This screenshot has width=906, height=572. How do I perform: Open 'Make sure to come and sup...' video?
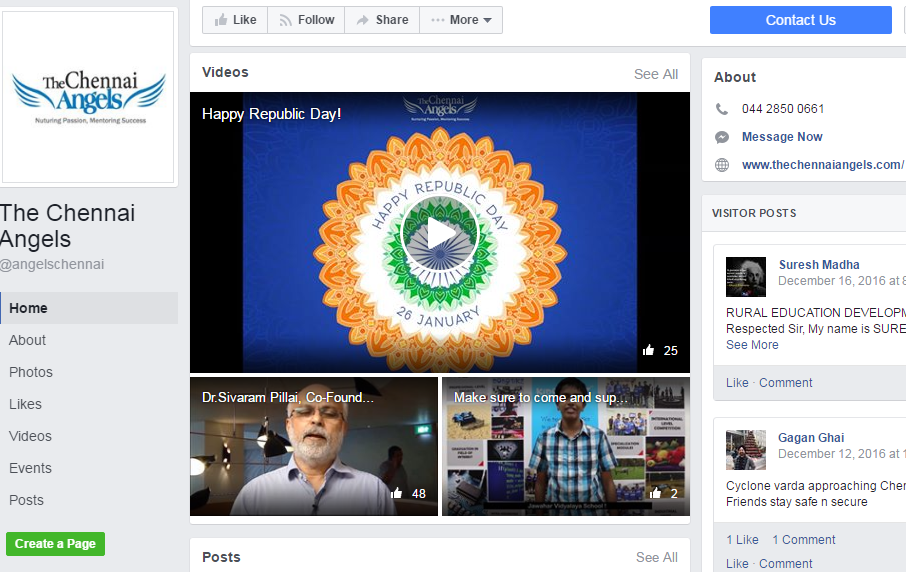(x=566, y=446)
